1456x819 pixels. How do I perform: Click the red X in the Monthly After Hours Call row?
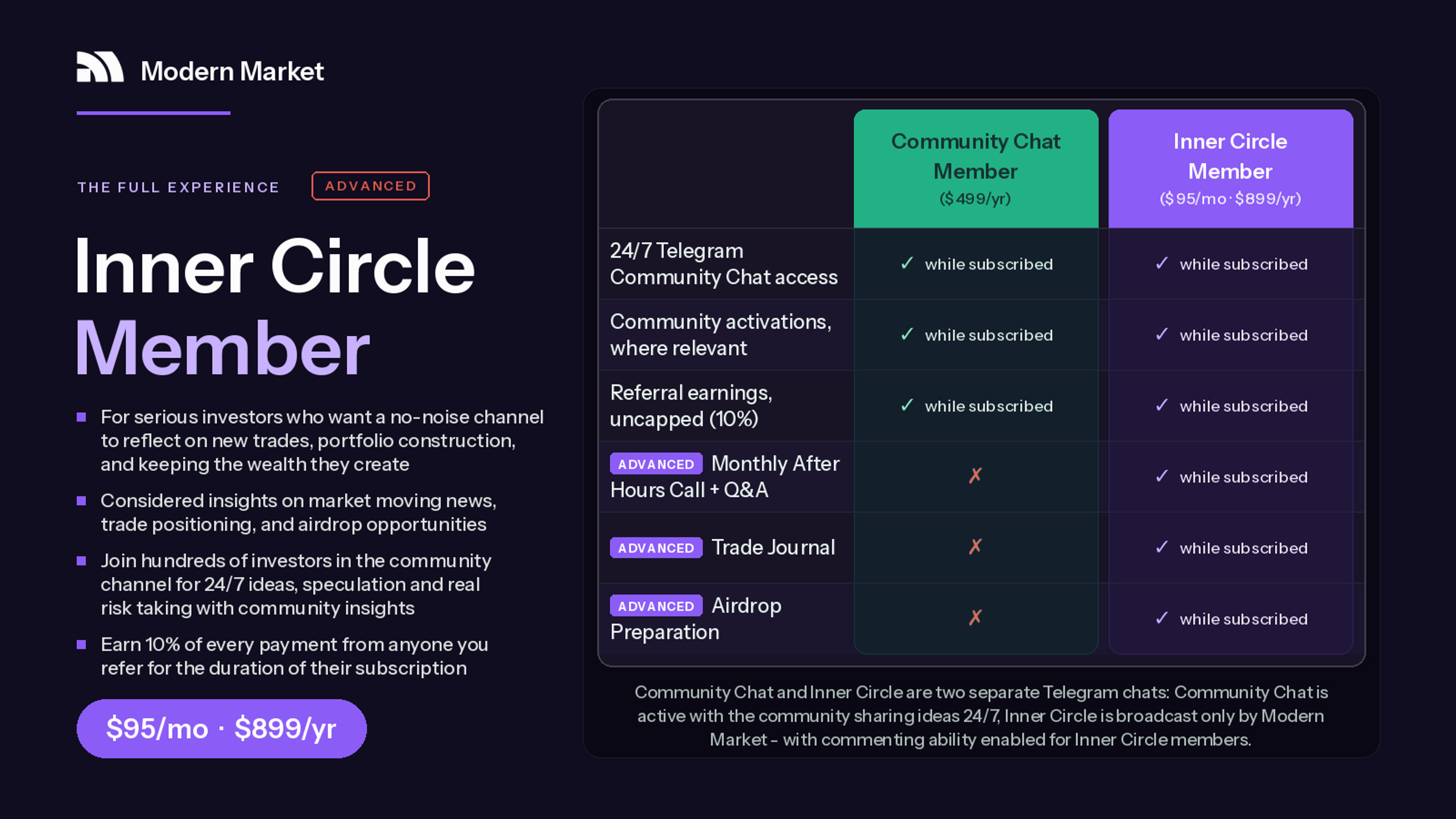[x=975, y=475]
